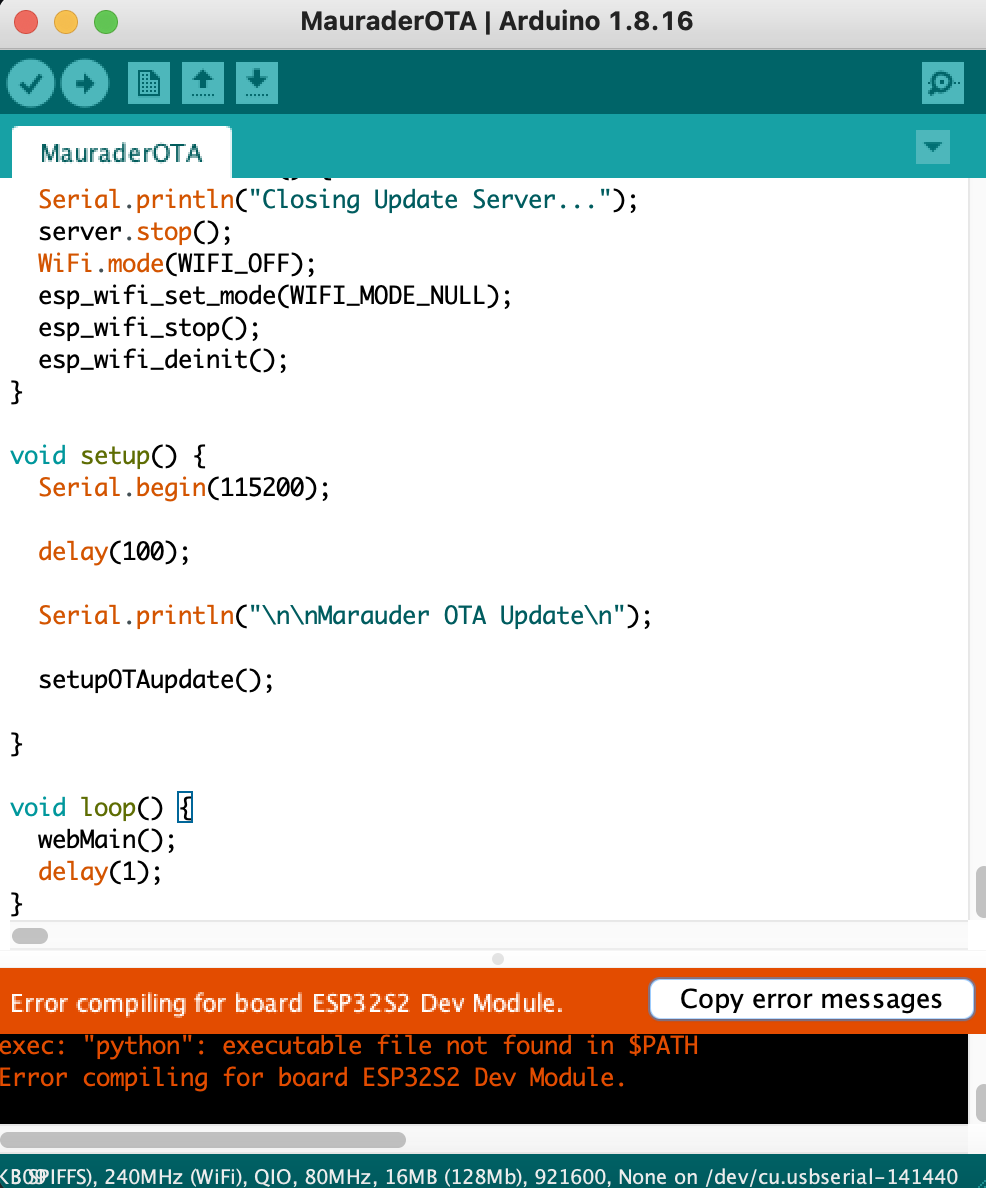The width and height of the screenshot is (986, 1188).
Task: Copy error messages to clipboard
Action: pos(811,999)
